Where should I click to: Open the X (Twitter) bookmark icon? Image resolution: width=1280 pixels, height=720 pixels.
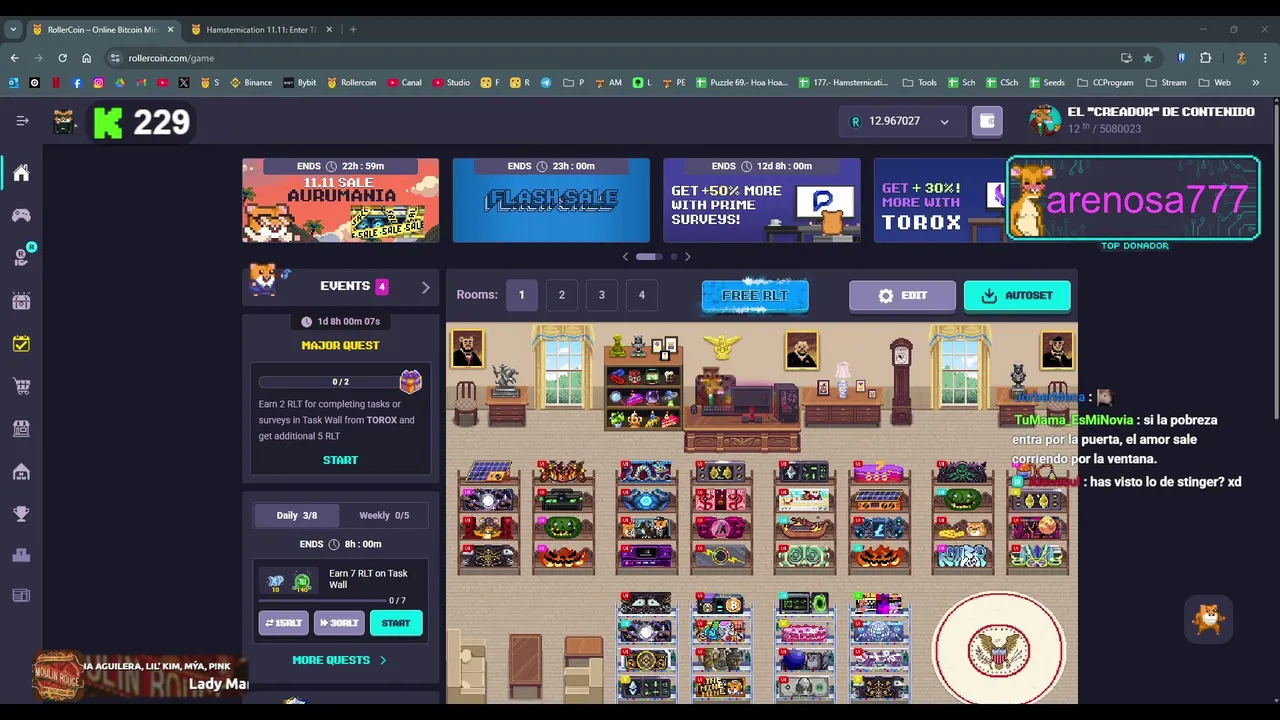(x=184, y=83)
